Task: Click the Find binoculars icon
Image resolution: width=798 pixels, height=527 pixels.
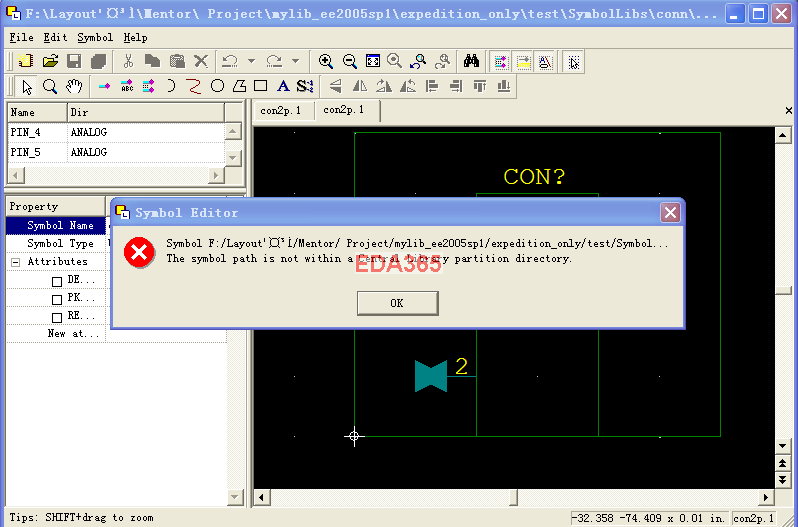Action: (471, 62)
